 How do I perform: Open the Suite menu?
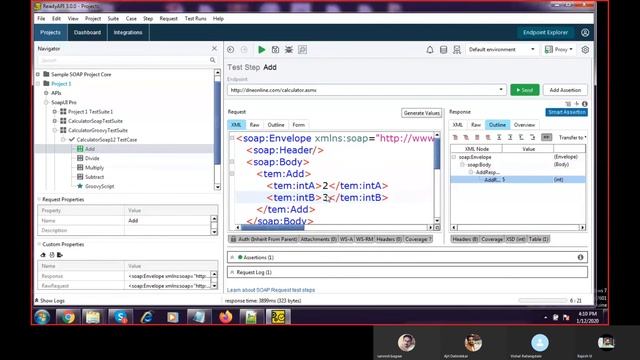click(x=113, y=18)
